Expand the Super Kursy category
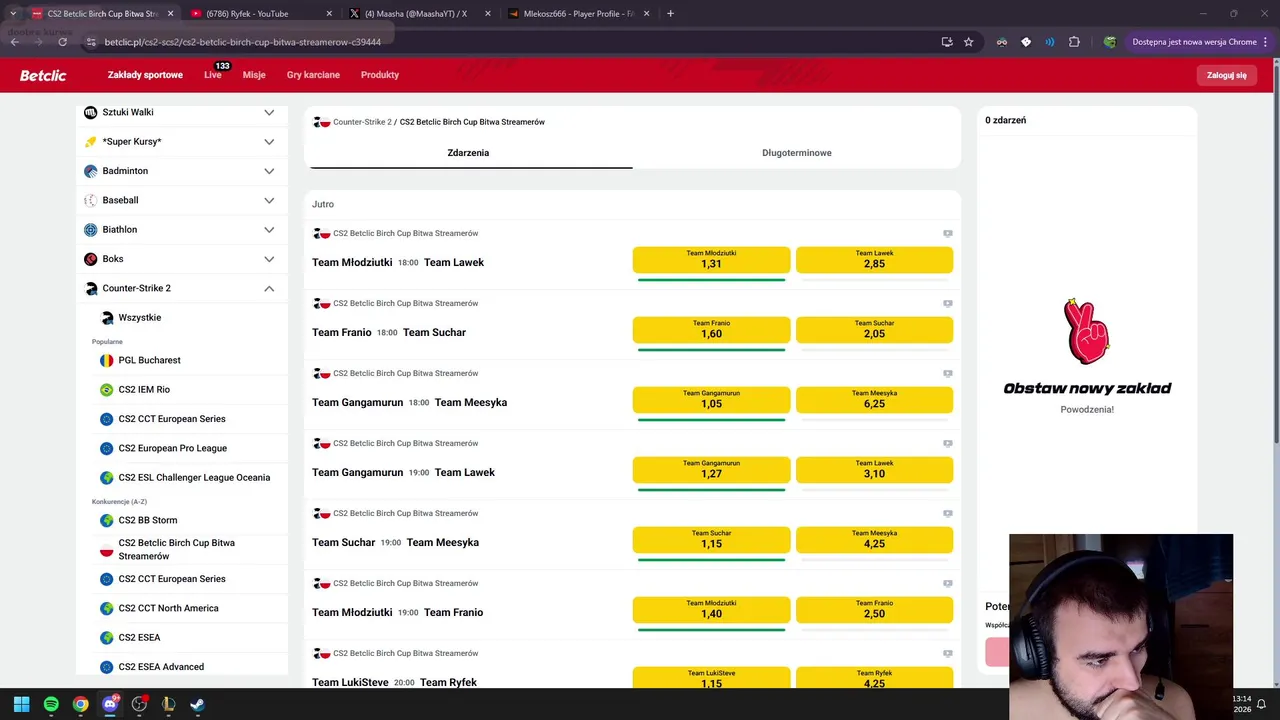 pyautogui.click(x=269, y=142)
